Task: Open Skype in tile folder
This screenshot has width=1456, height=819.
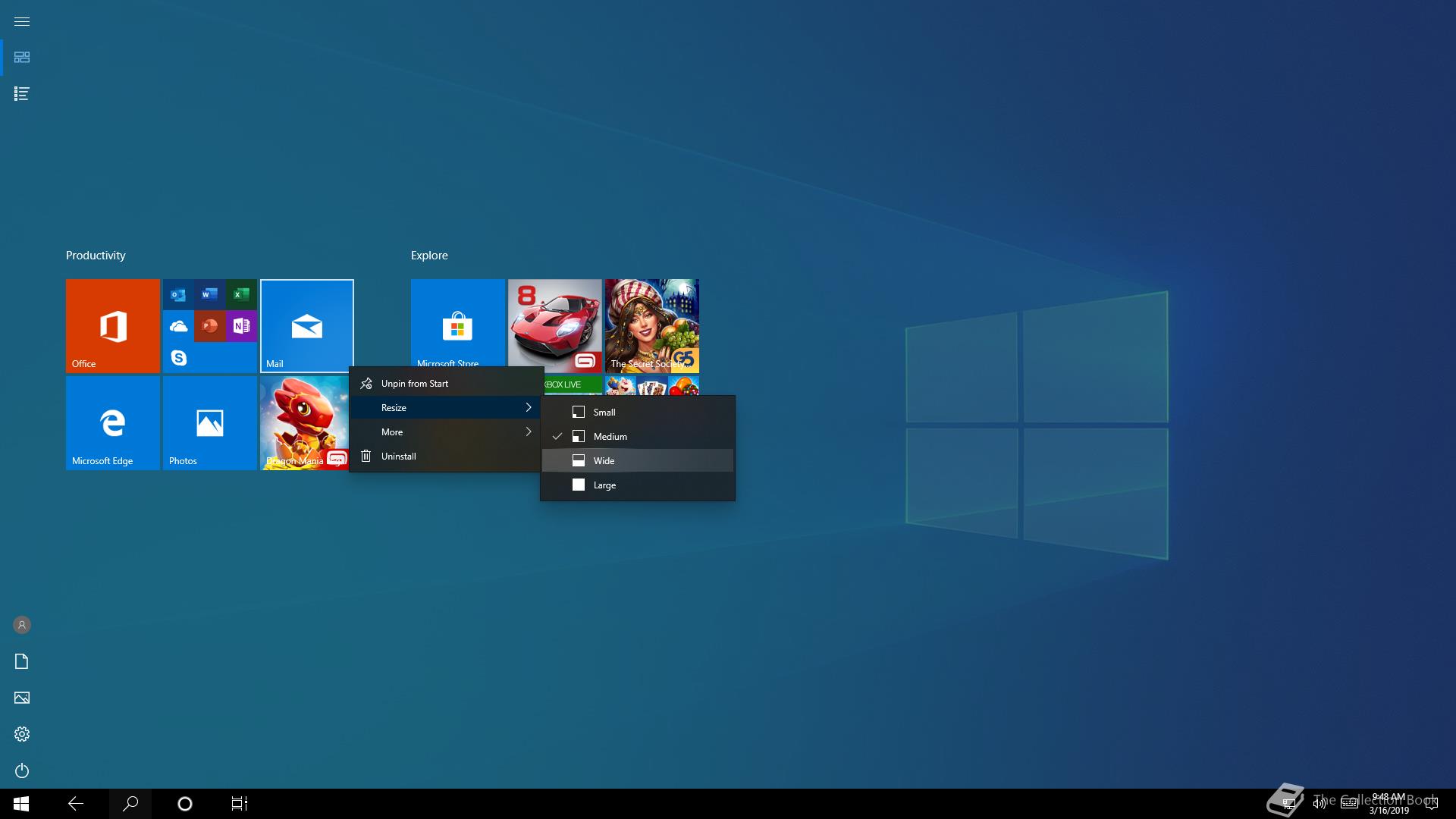Action: tap(178, 357)
